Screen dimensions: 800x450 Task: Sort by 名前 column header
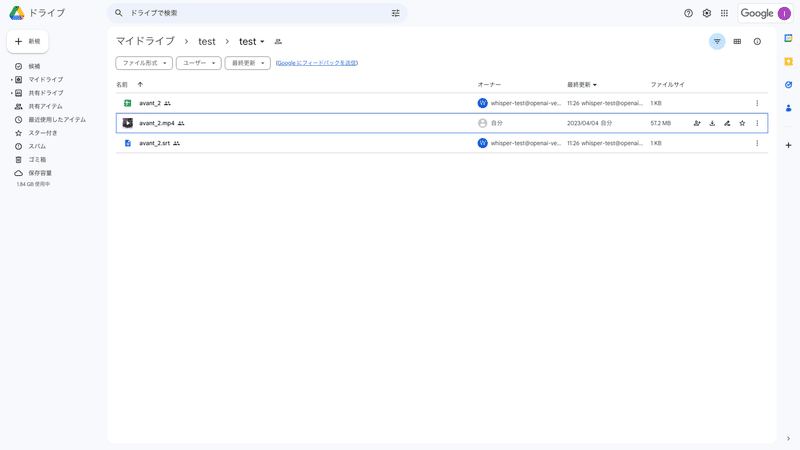122,85
